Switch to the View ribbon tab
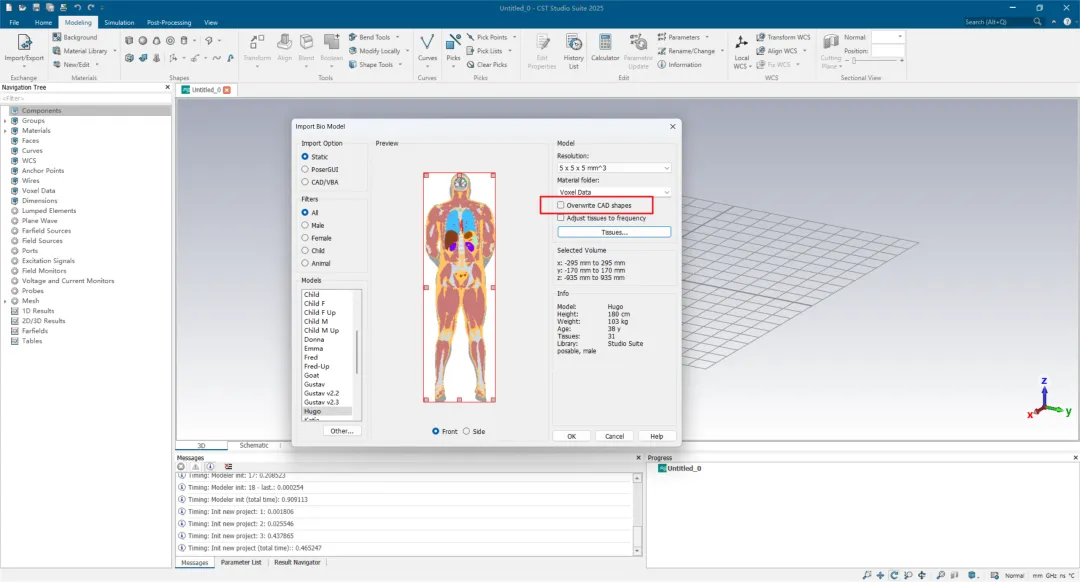The height and width of the screenshot is (582, 1080). tap(211, 23)
